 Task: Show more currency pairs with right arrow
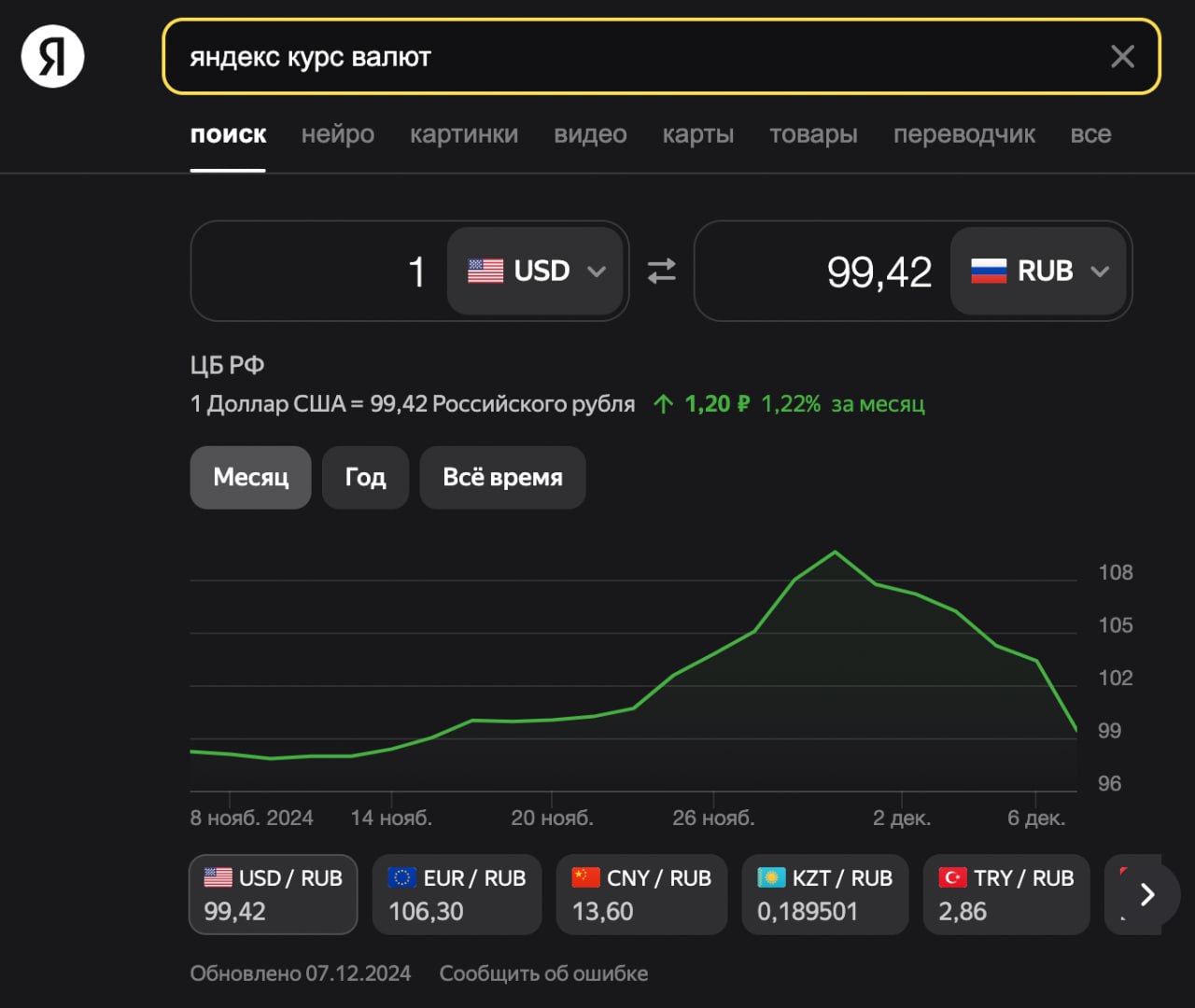coord(1147,895)
